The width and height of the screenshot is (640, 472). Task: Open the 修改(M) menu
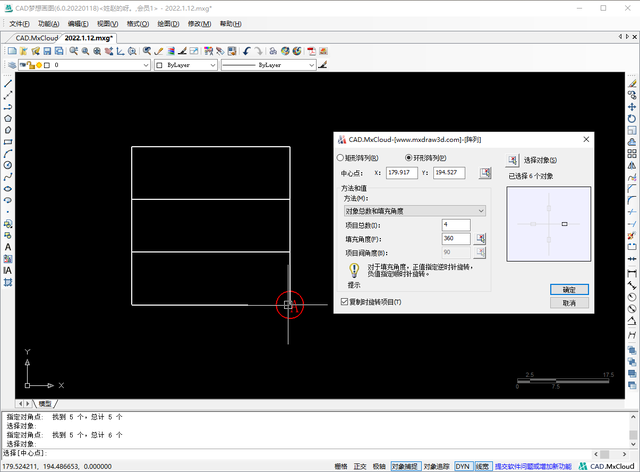[200, 24]
